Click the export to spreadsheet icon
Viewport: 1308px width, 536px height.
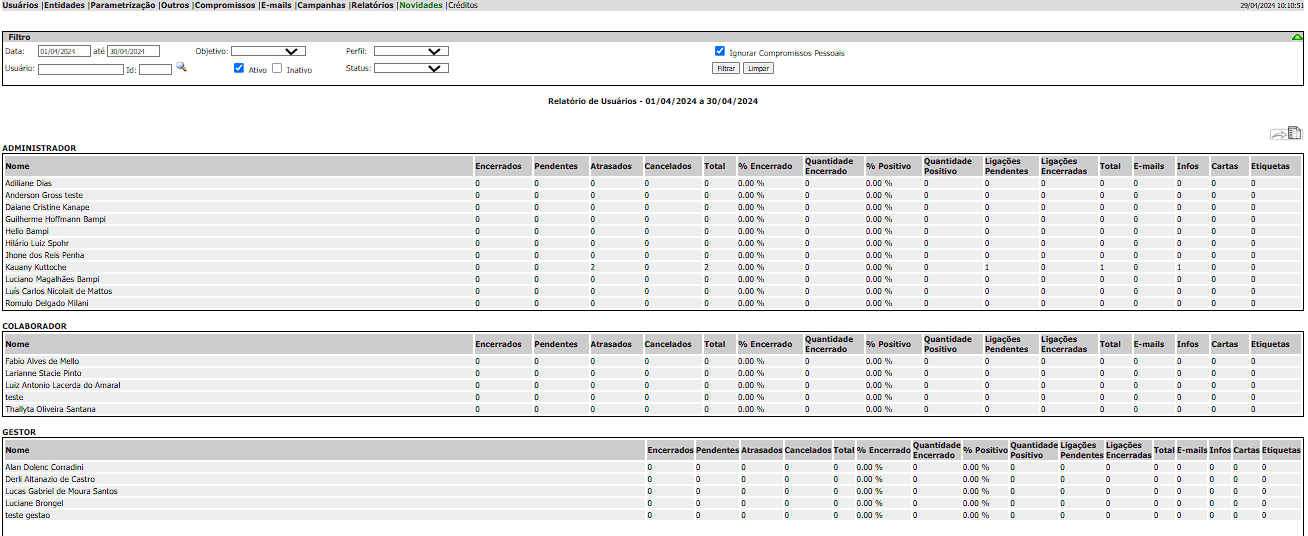[1286, 133]
